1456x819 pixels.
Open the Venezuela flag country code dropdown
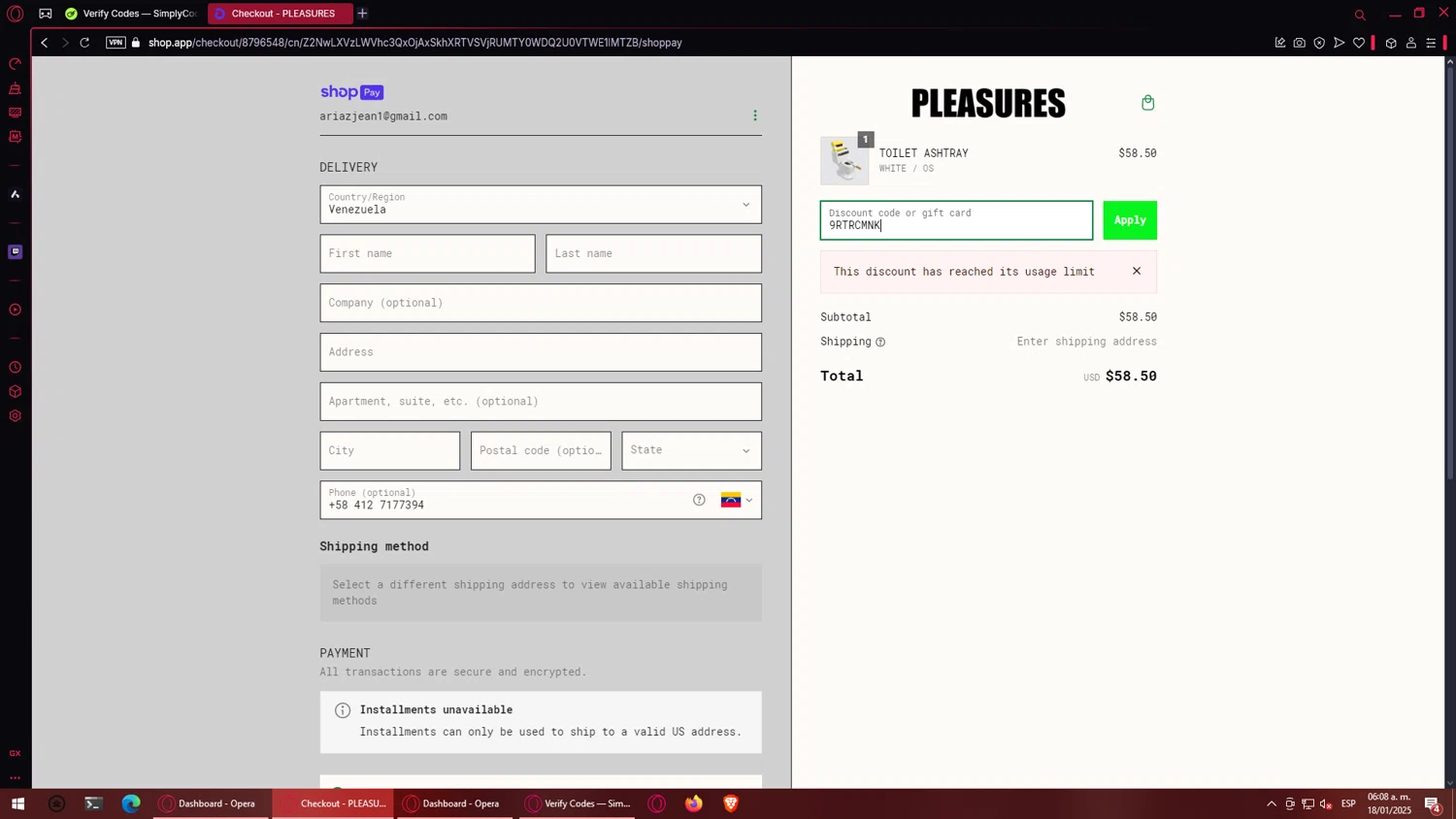point(737,501)
